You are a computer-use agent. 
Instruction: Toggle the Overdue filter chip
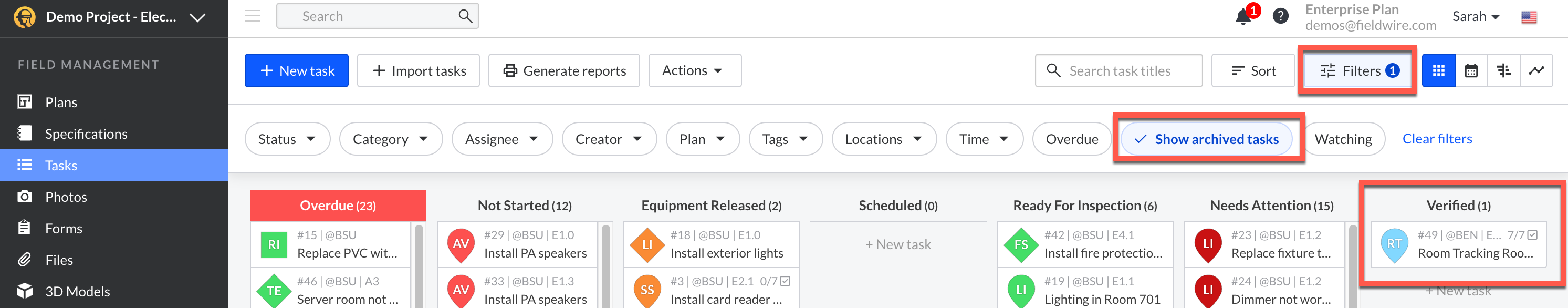[1071, 139]
